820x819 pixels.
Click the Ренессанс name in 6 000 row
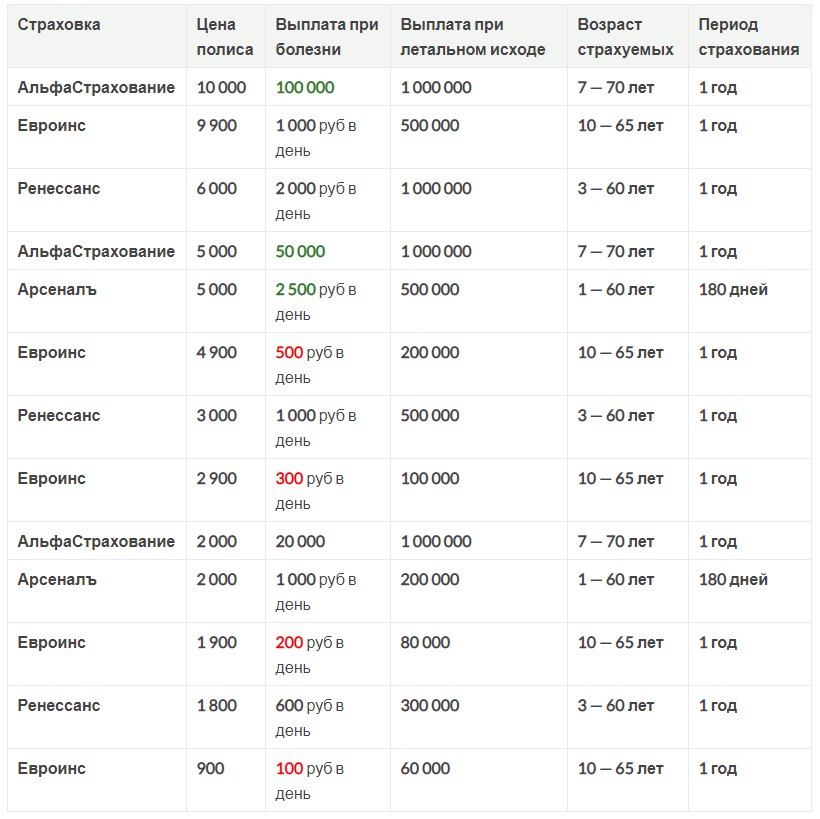coord(59,189)
